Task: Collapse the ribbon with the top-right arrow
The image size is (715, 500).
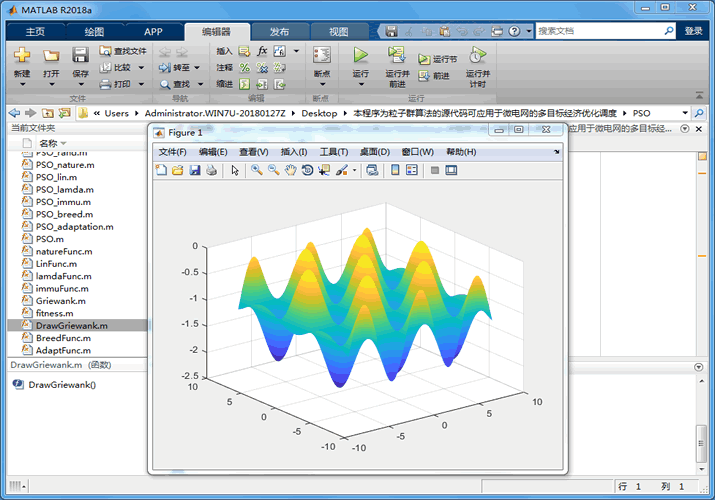Action: pyautogui.click(x=699, y=95)
